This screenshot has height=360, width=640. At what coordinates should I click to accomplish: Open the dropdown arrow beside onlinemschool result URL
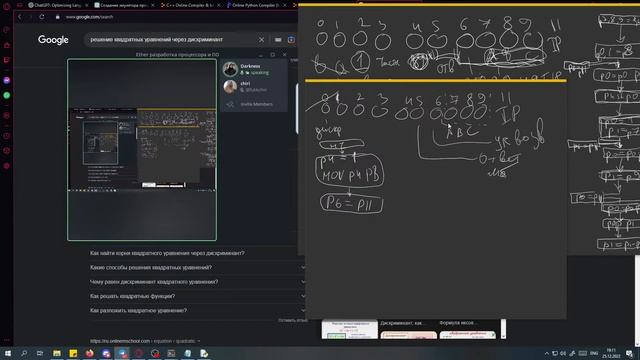tap(199, 341)
